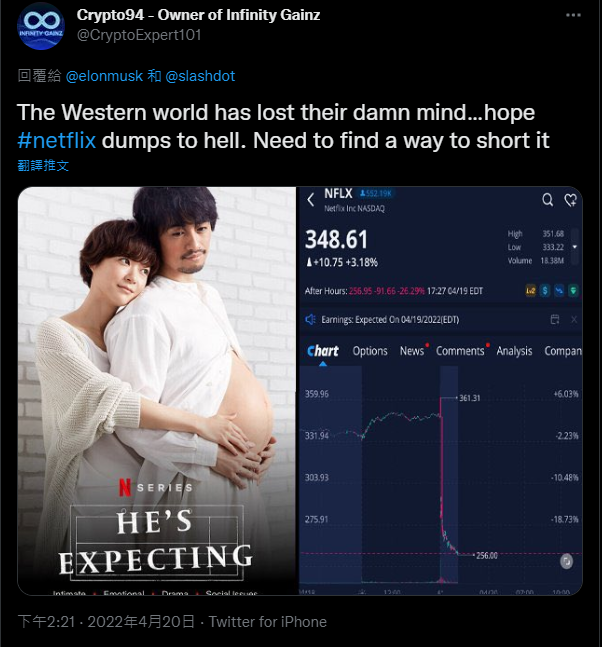Viewport: 602px width, 647px height.
Task: Dismiss the earnings expected banner
Action: point(574,319)
